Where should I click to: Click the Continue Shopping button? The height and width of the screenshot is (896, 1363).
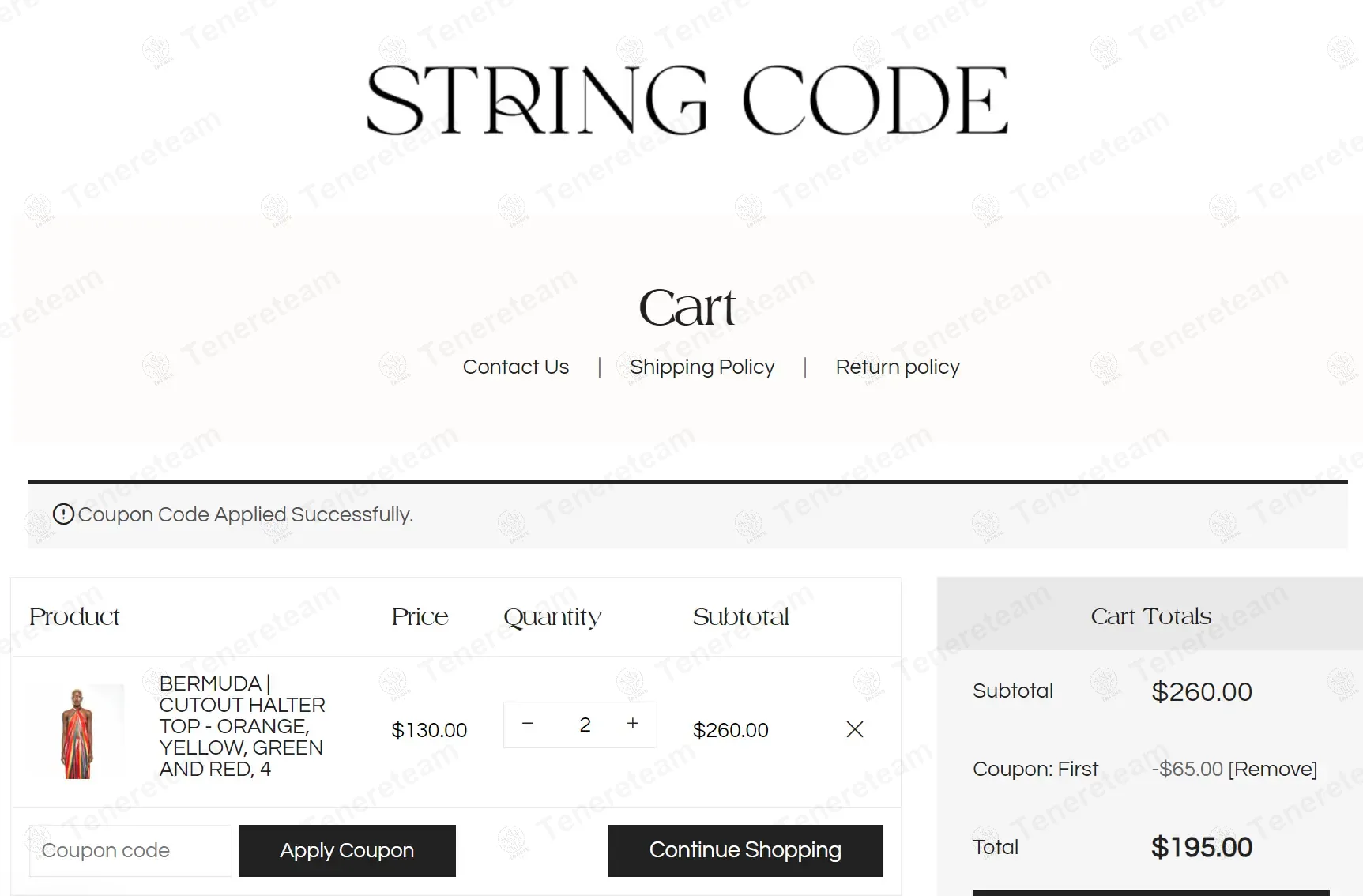pyautogui.click(x=745, y=850)
